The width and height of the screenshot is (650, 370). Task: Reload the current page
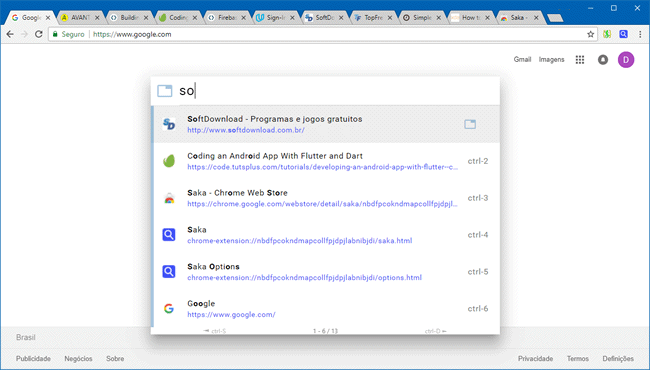39,34
